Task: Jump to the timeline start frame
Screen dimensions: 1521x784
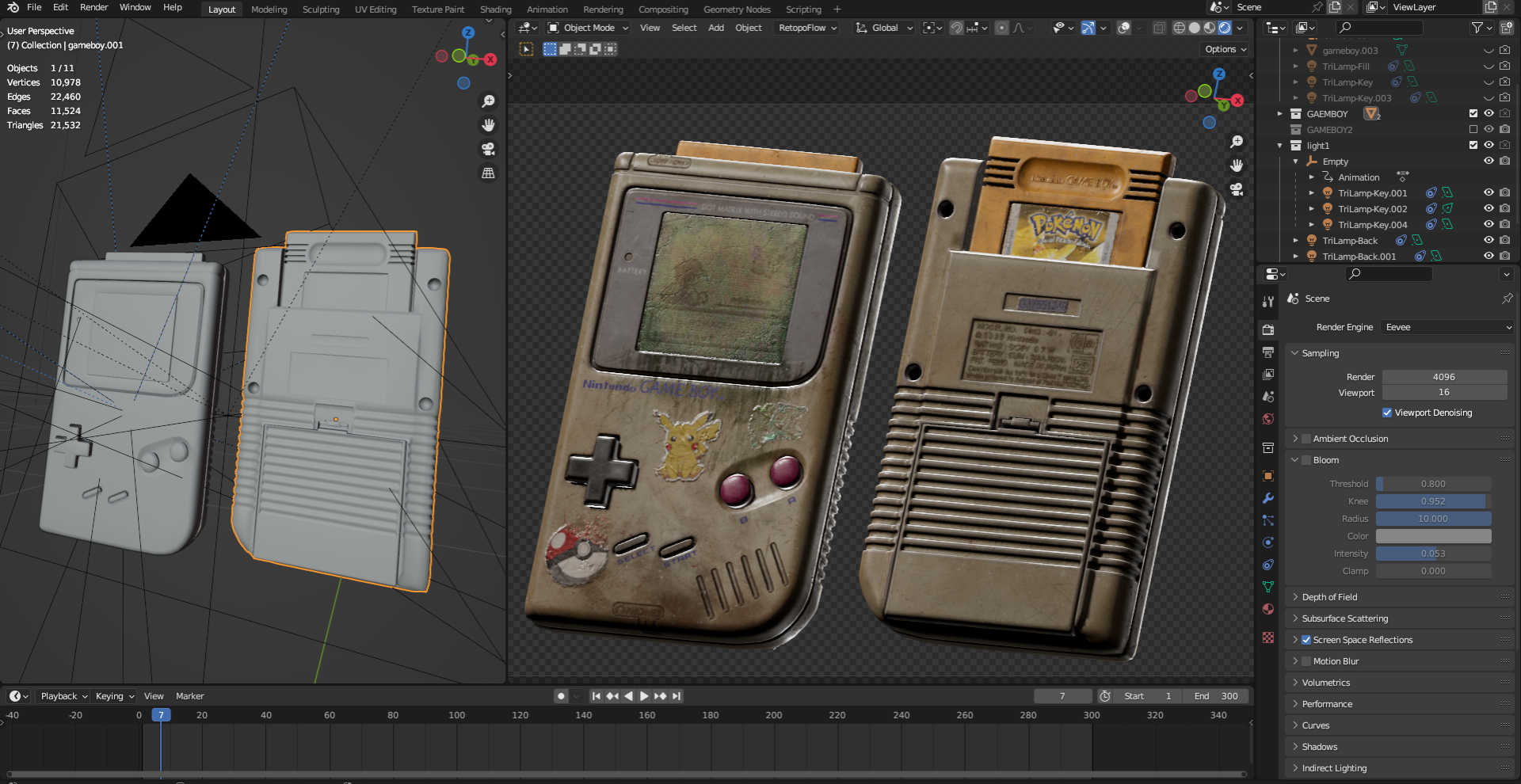Action: click(596, 696)
